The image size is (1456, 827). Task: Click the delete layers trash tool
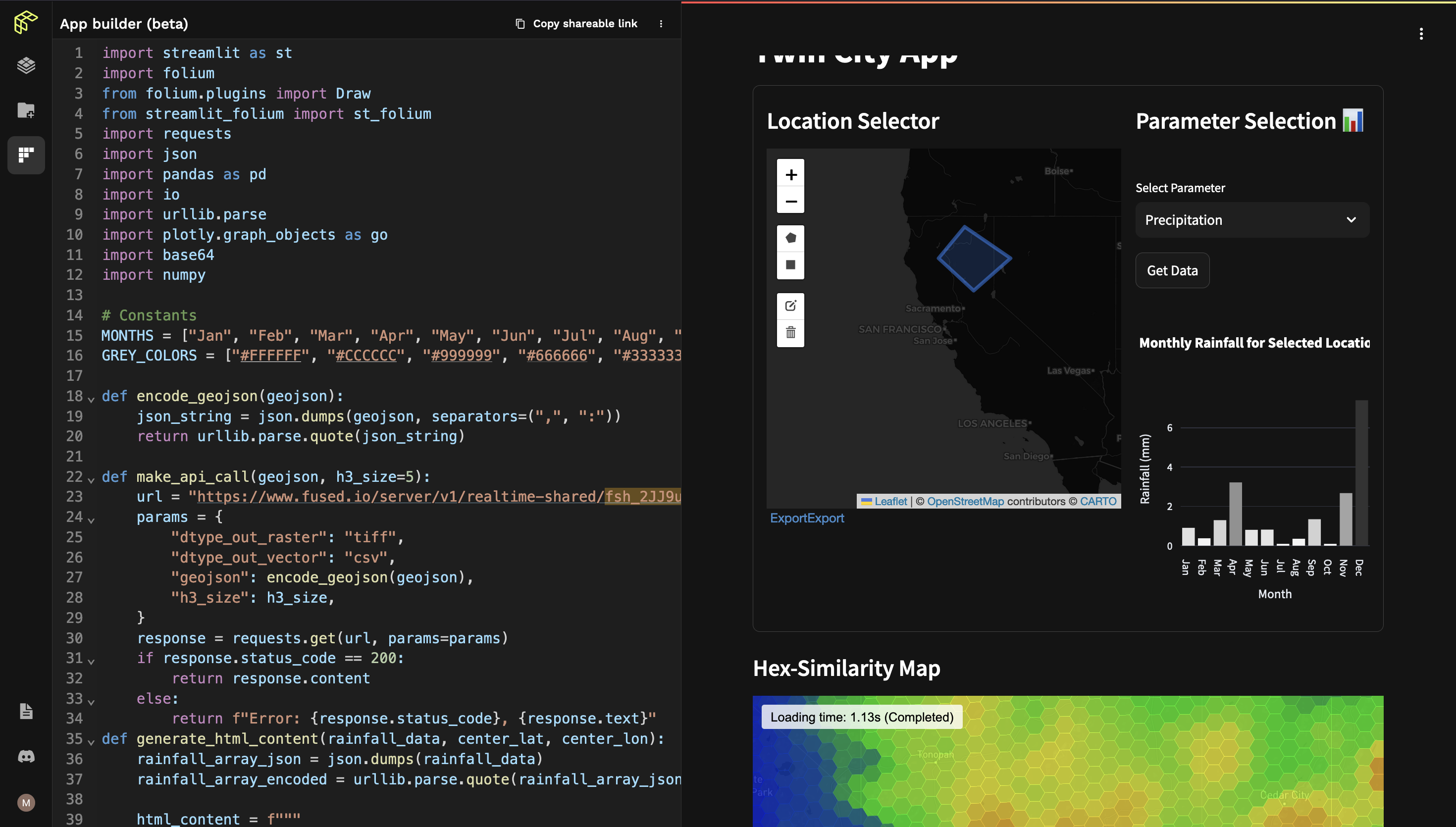coord(790,333)
